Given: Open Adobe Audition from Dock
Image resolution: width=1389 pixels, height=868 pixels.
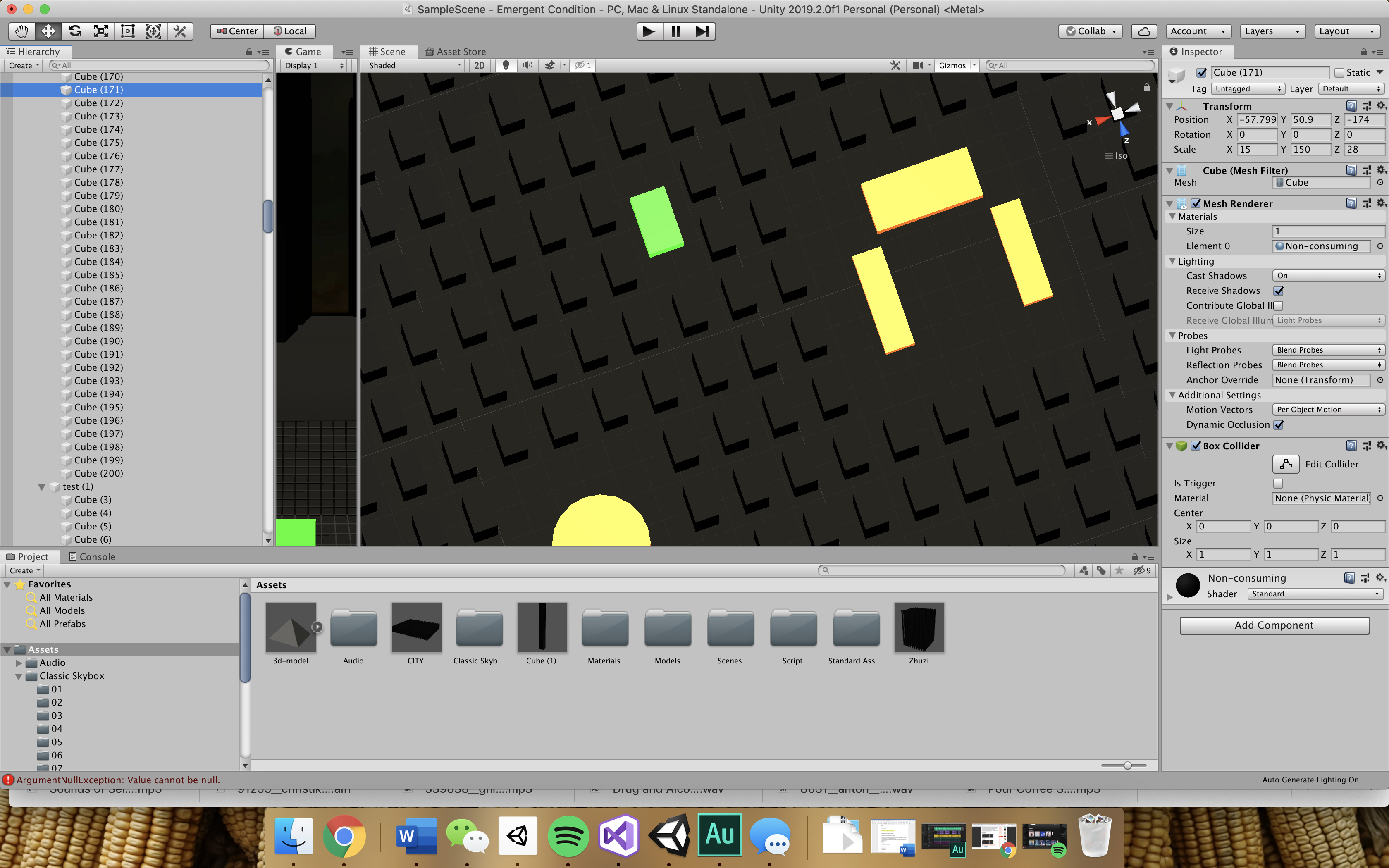Looking at the screenshot, I should click(720, 835).
